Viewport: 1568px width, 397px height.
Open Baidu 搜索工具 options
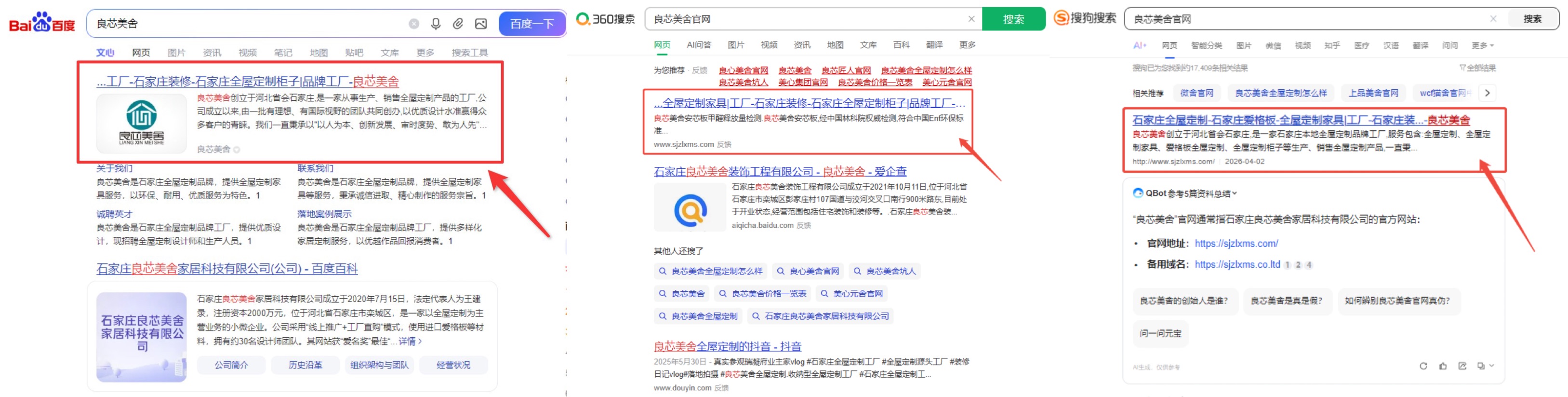click(x=470, y=53)
